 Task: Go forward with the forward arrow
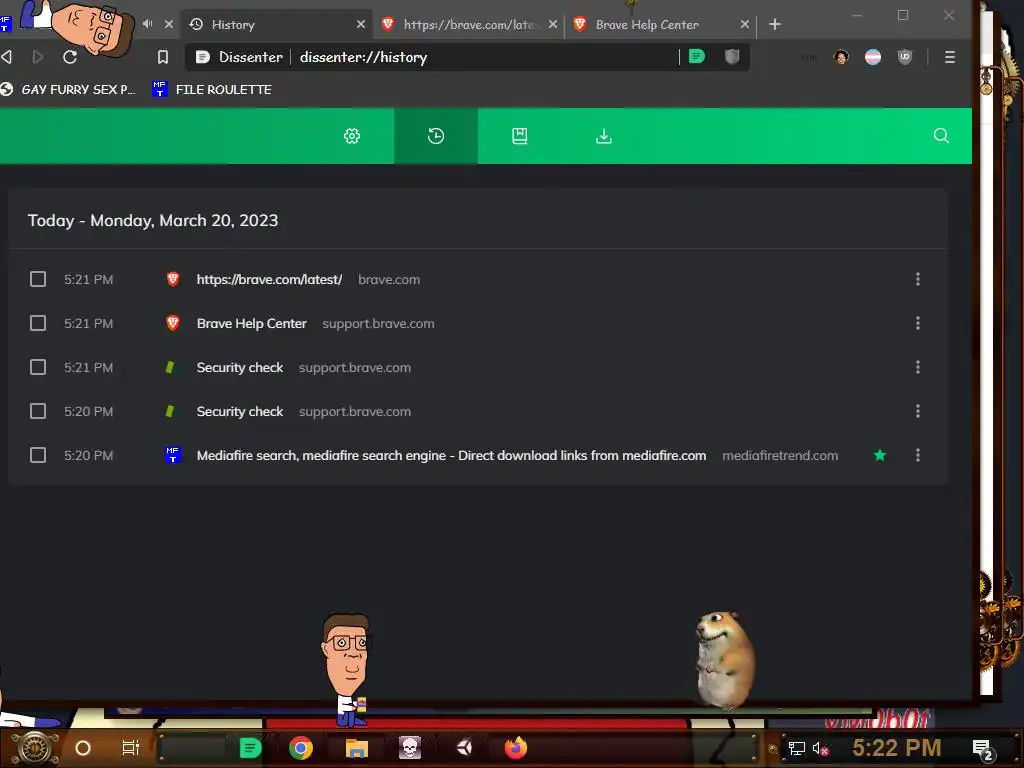point(38,57)
